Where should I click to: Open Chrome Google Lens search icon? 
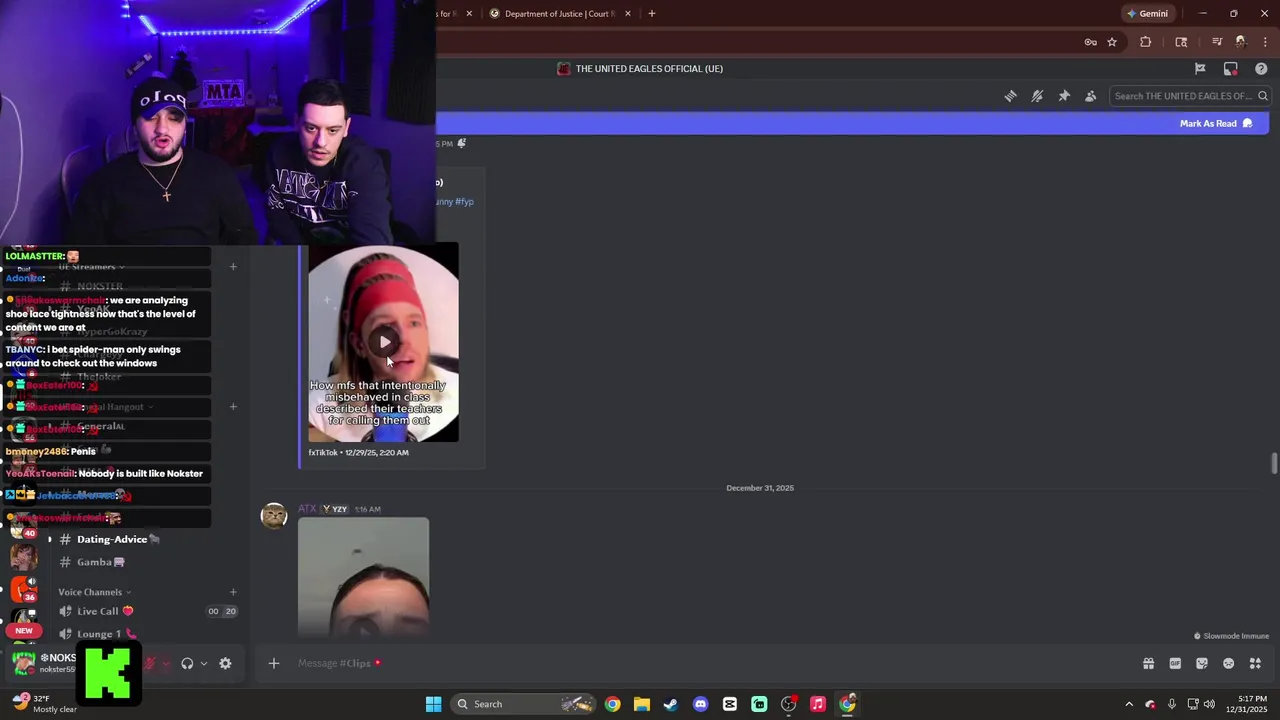click(1181, 42)
